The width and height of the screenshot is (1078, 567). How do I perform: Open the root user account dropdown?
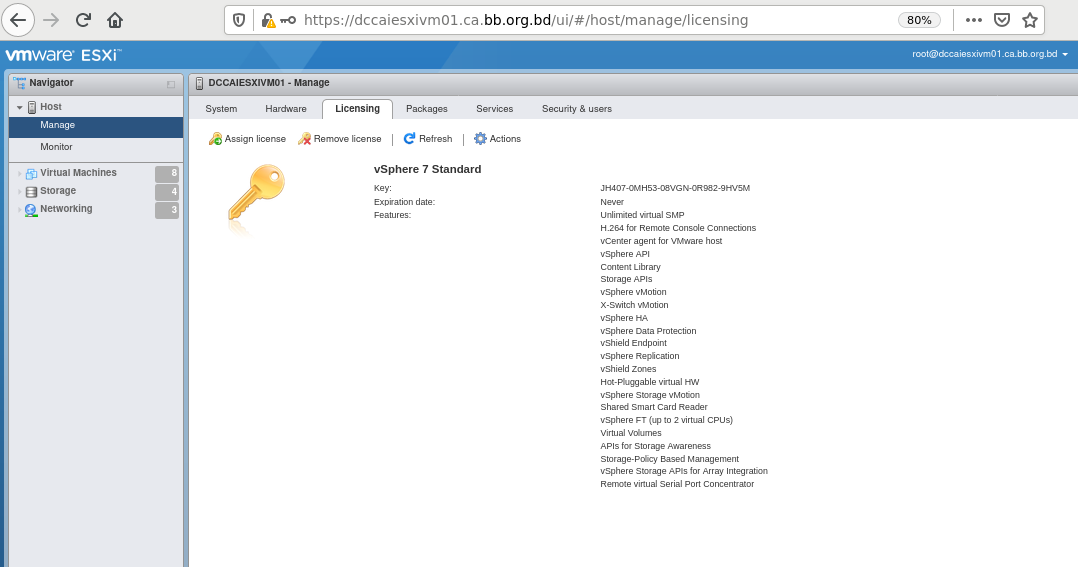[x=990, y=54]
